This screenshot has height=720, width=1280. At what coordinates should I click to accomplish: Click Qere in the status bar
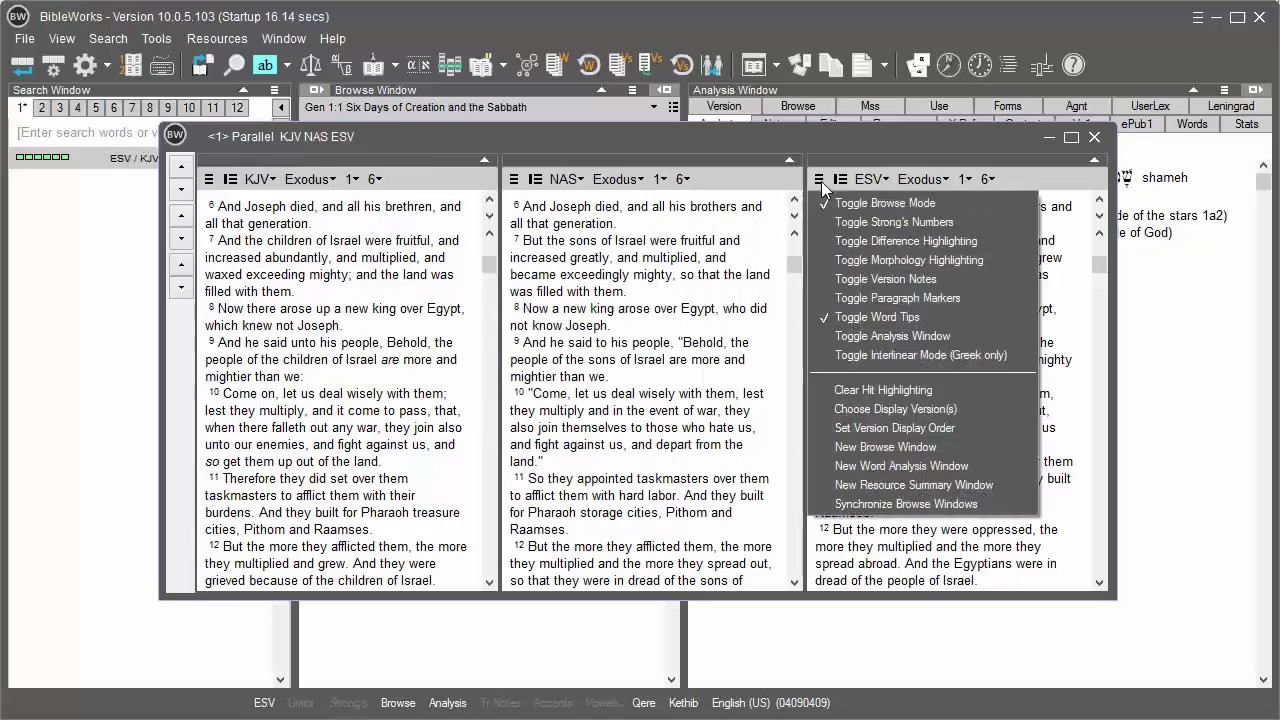coord(644,703)
